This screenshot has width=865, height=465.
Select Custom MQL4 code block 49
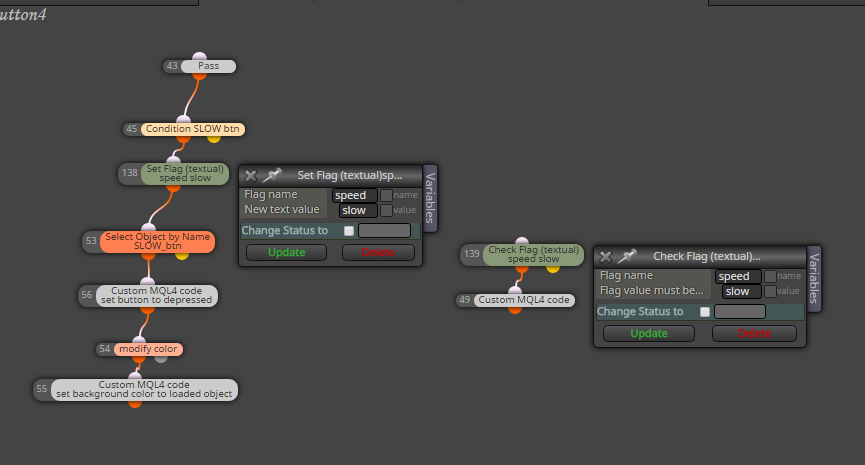(x=524, y=300)
